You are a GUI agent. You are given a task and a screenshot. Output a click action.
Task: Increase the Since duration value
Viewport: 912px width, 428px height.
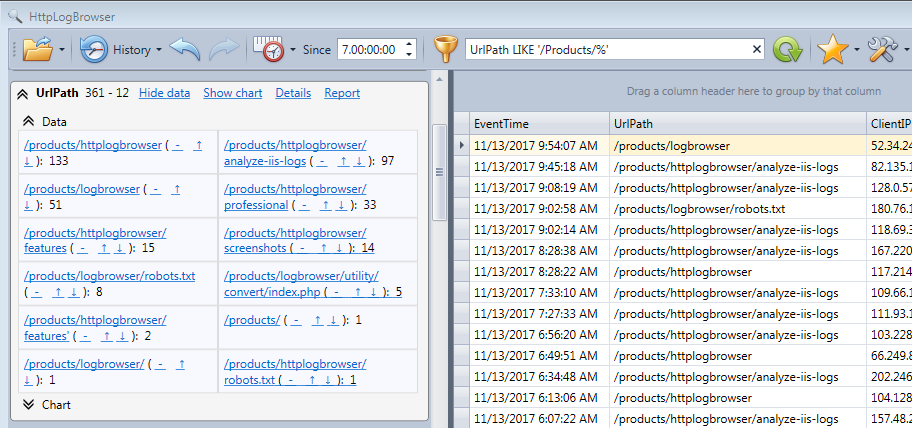[409, 44]
